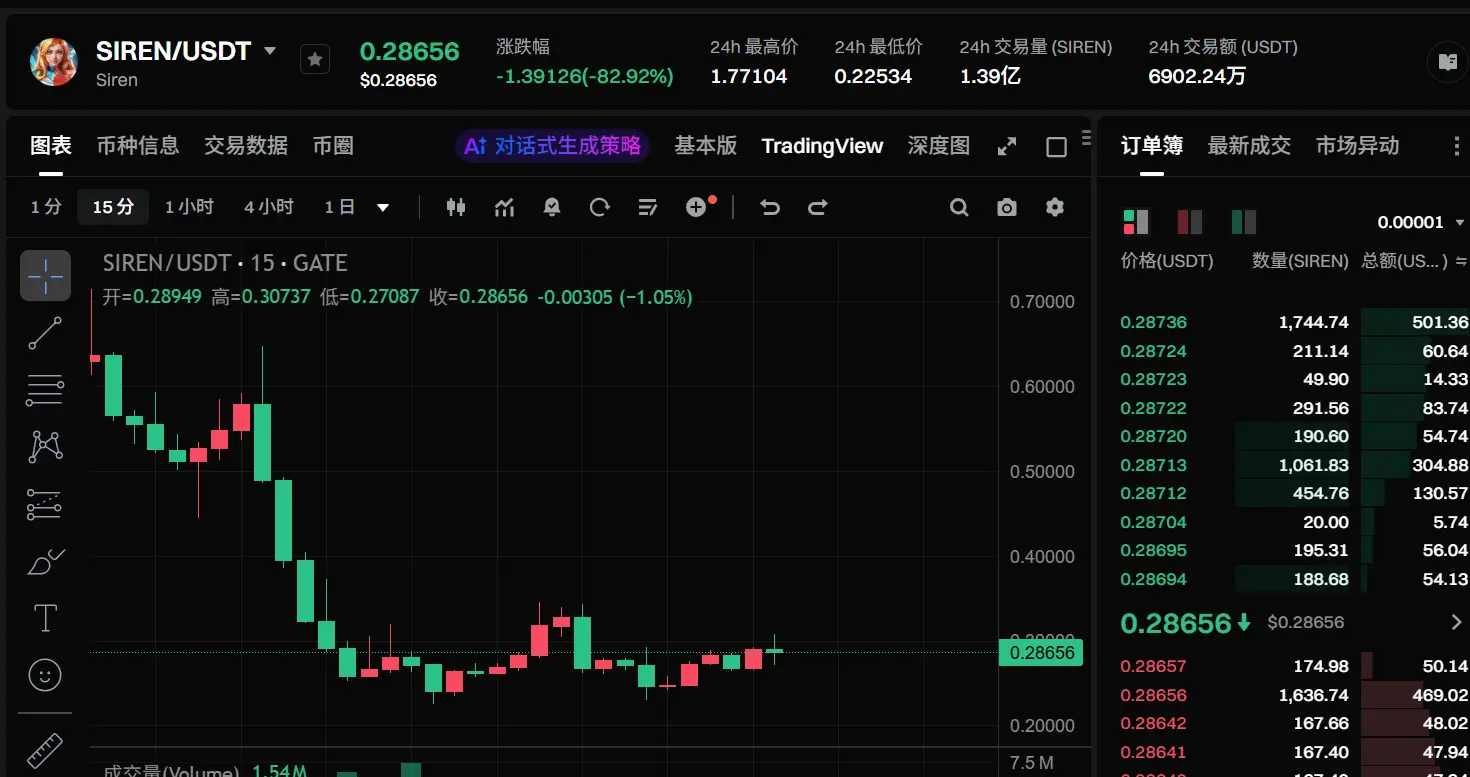The height and width of the screenshot is (777, 1470).
Task: Click the 0.28656 last price in order book
Action: pyautogui.click(x=1176, y=623)
